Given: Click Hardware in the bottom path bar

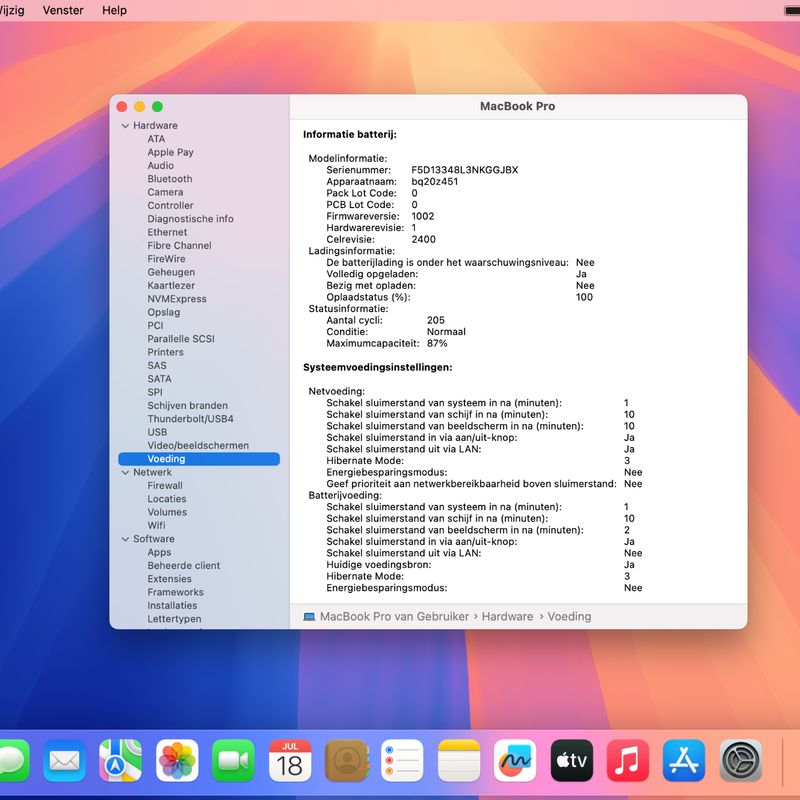Looking at the screenshot, I should tap(508, 617).
